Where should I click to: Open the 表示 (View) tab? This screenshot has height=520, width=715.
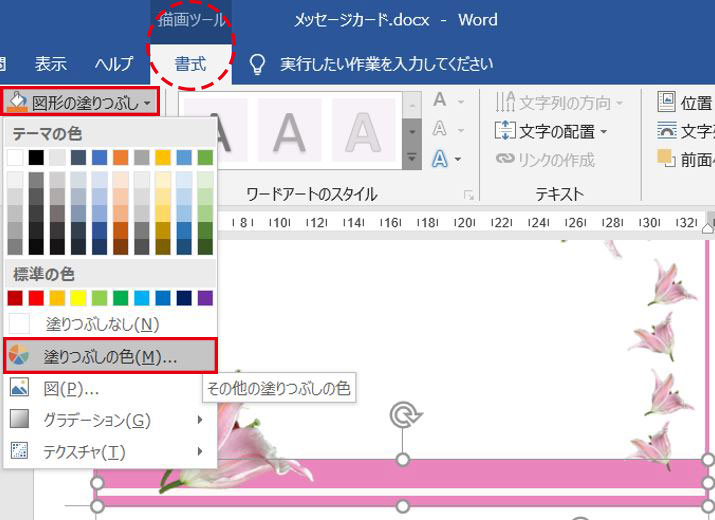tap(51, 64)
